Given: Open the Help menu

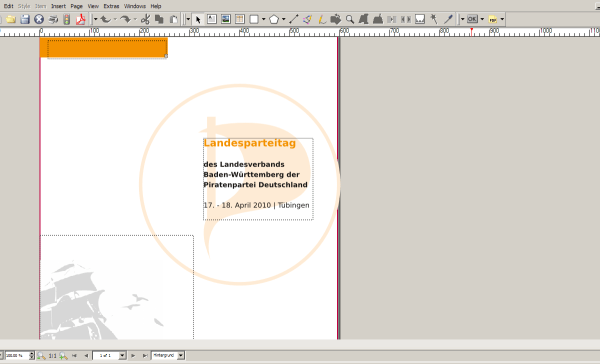Looking at the screenshot, I should (x=156, y=6).
